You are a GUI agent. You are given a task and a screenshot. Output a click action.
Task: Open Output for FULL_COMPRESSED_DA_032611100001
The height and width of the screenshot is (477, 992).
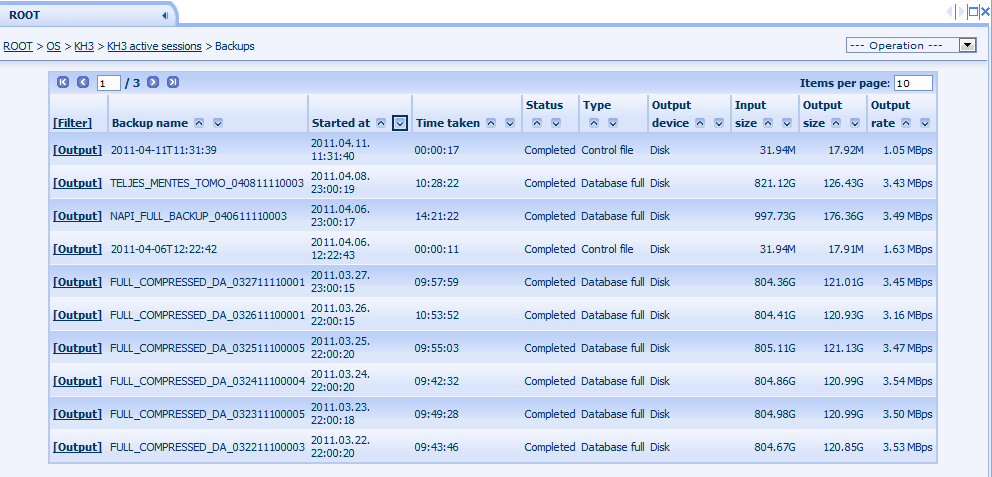pos(77,315)
